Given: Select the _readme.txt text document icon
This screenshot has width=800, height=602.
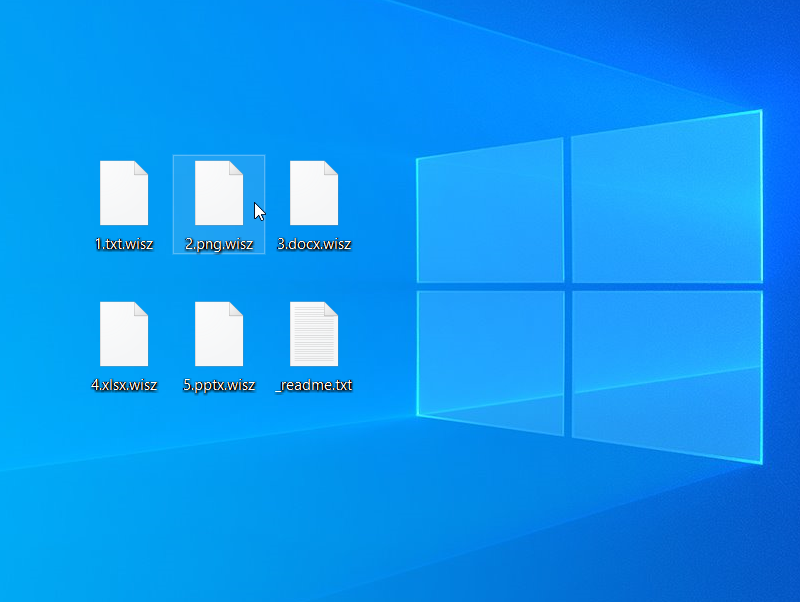Looking at the screenshot, I should tap(314, 334).
